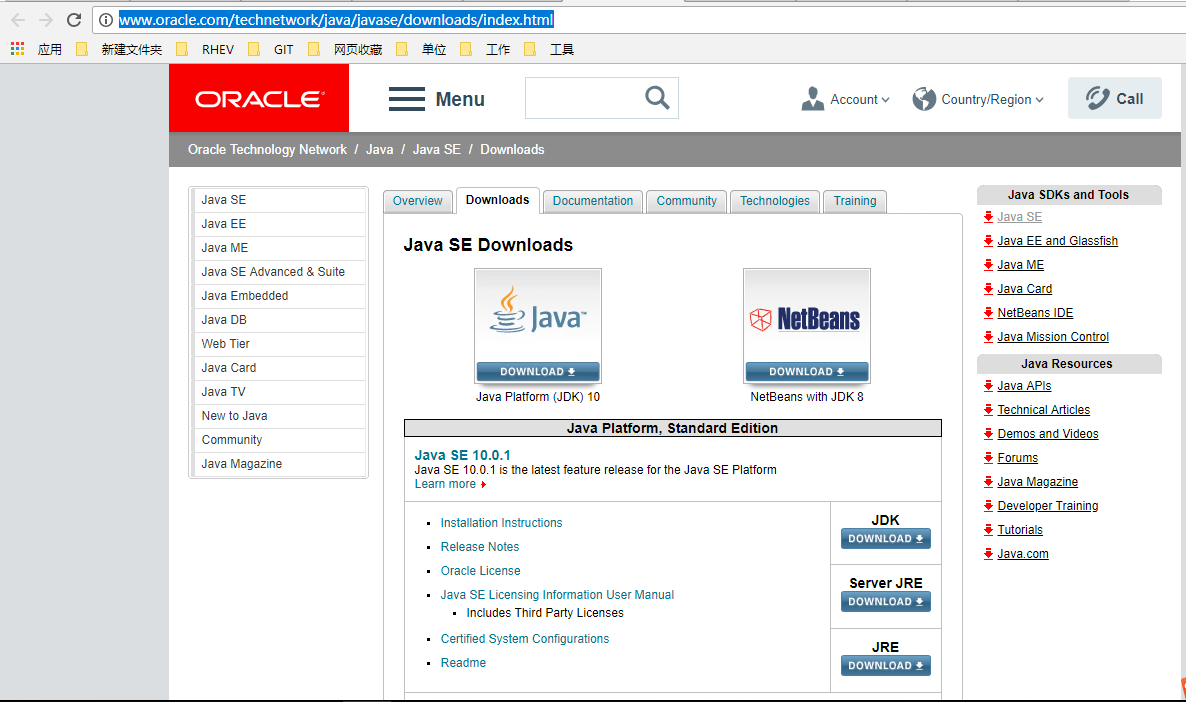Image resolution: width=1186 pixels, height=702 pixels.
Task: Switch to the Overview tab
Action: pos(418,201)
